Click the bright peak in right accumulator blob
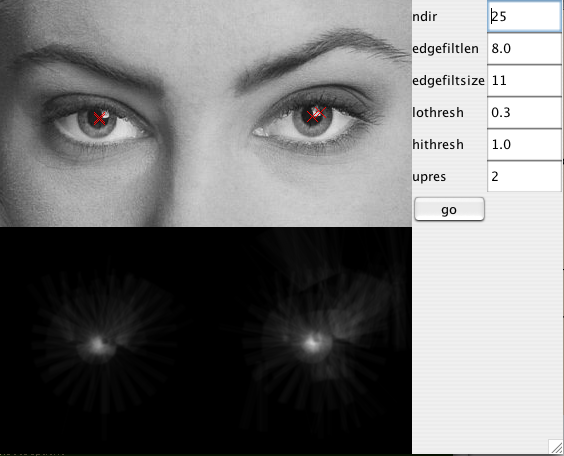This screenshot has width=564, height=456. (311, 343)
